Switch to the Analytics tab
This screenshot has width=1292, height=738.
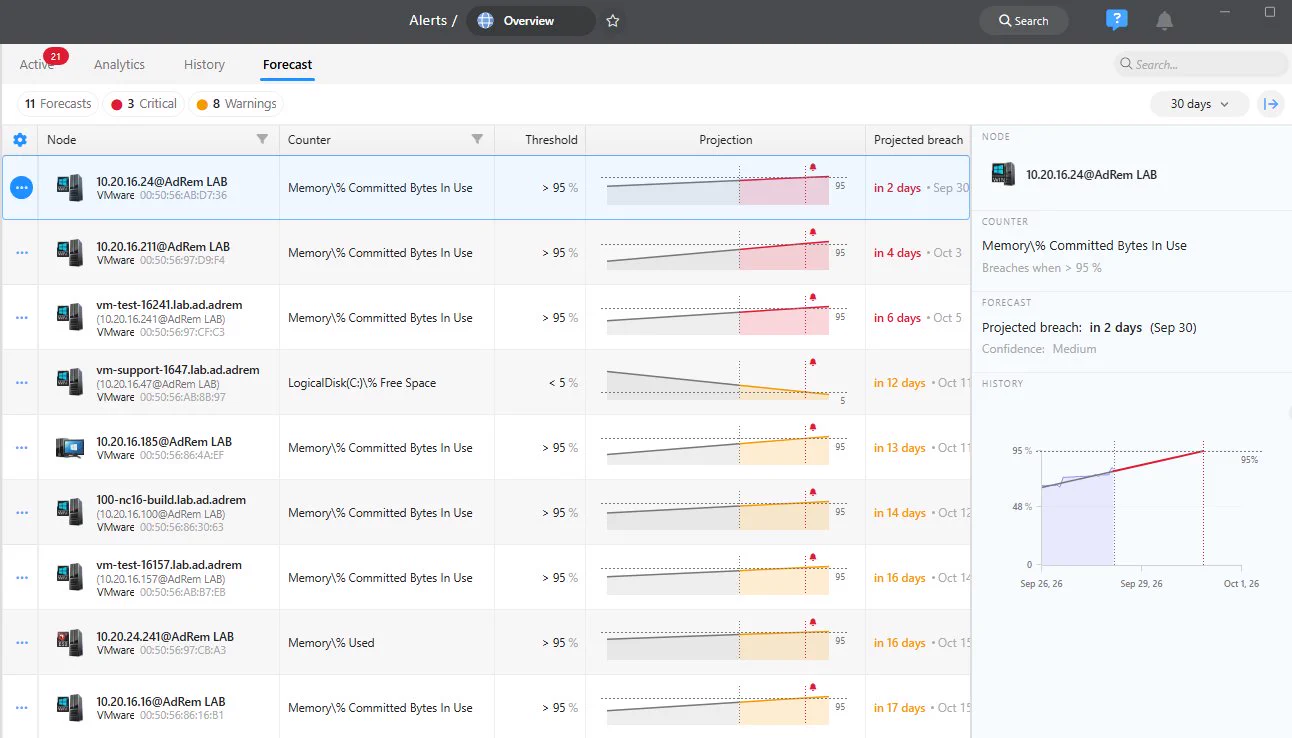coord(119,65)
